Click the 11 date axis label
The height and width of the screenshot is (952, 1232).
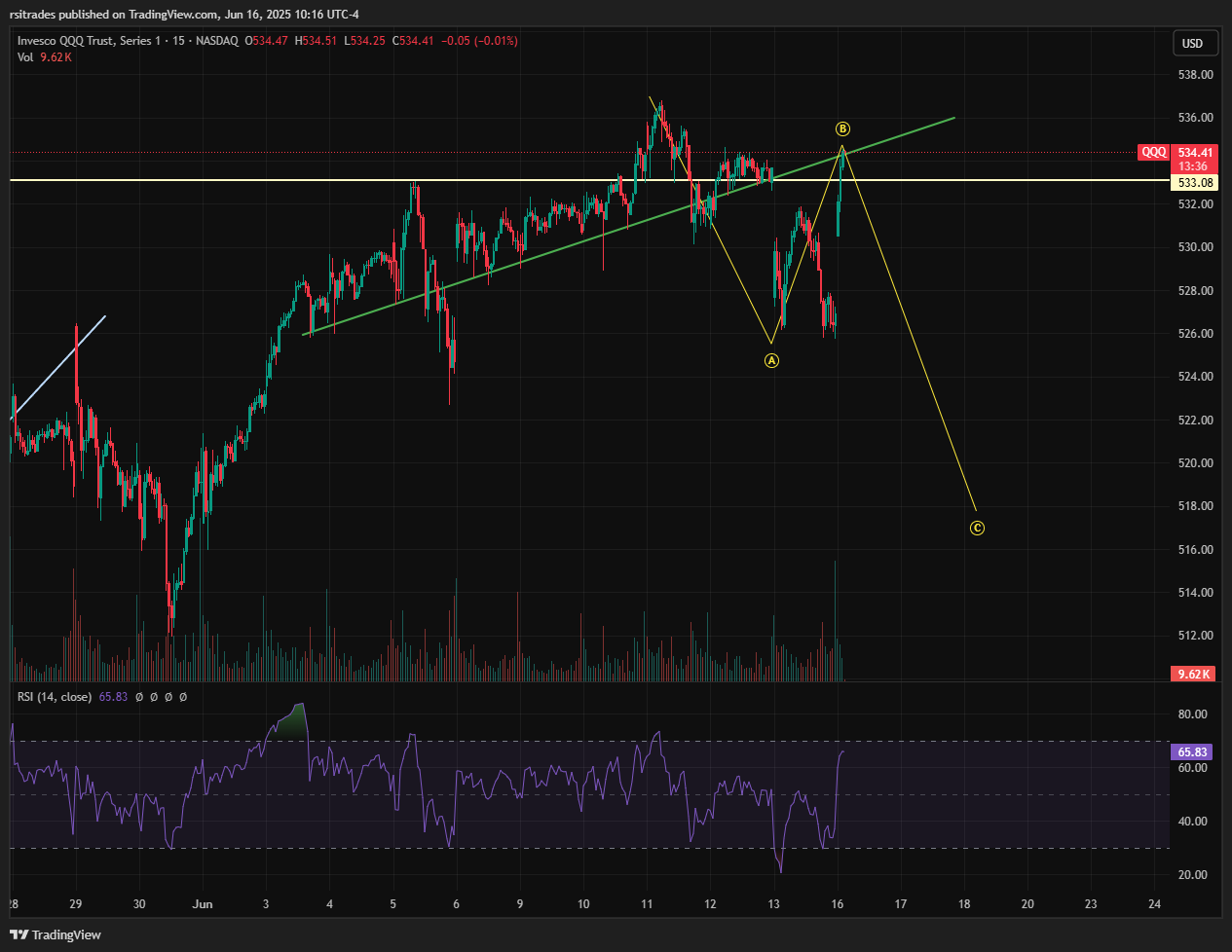pyautogui.click(x=647, y=904)
